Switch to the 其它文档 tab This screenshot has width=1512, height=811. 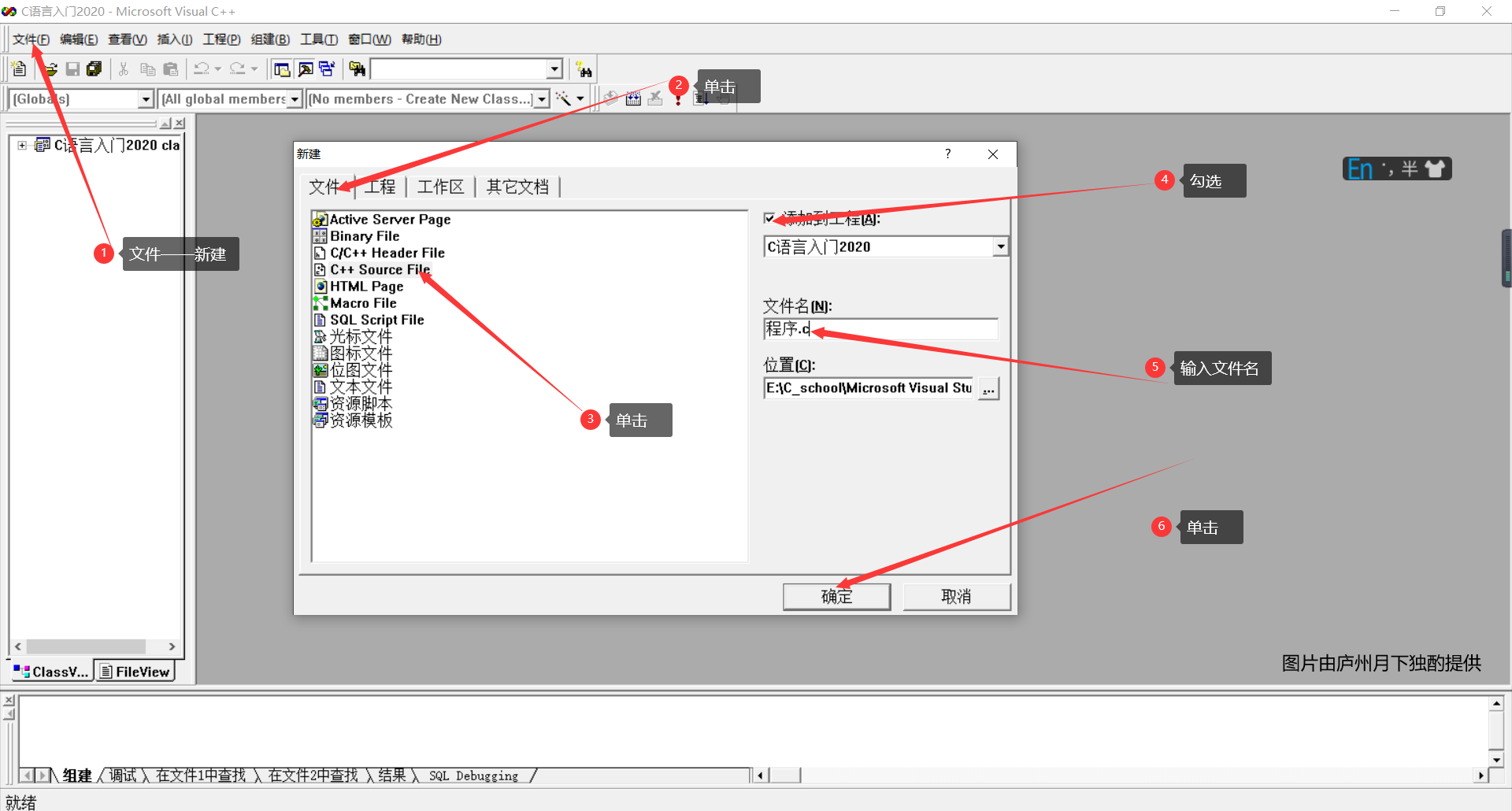pos(517,187)
